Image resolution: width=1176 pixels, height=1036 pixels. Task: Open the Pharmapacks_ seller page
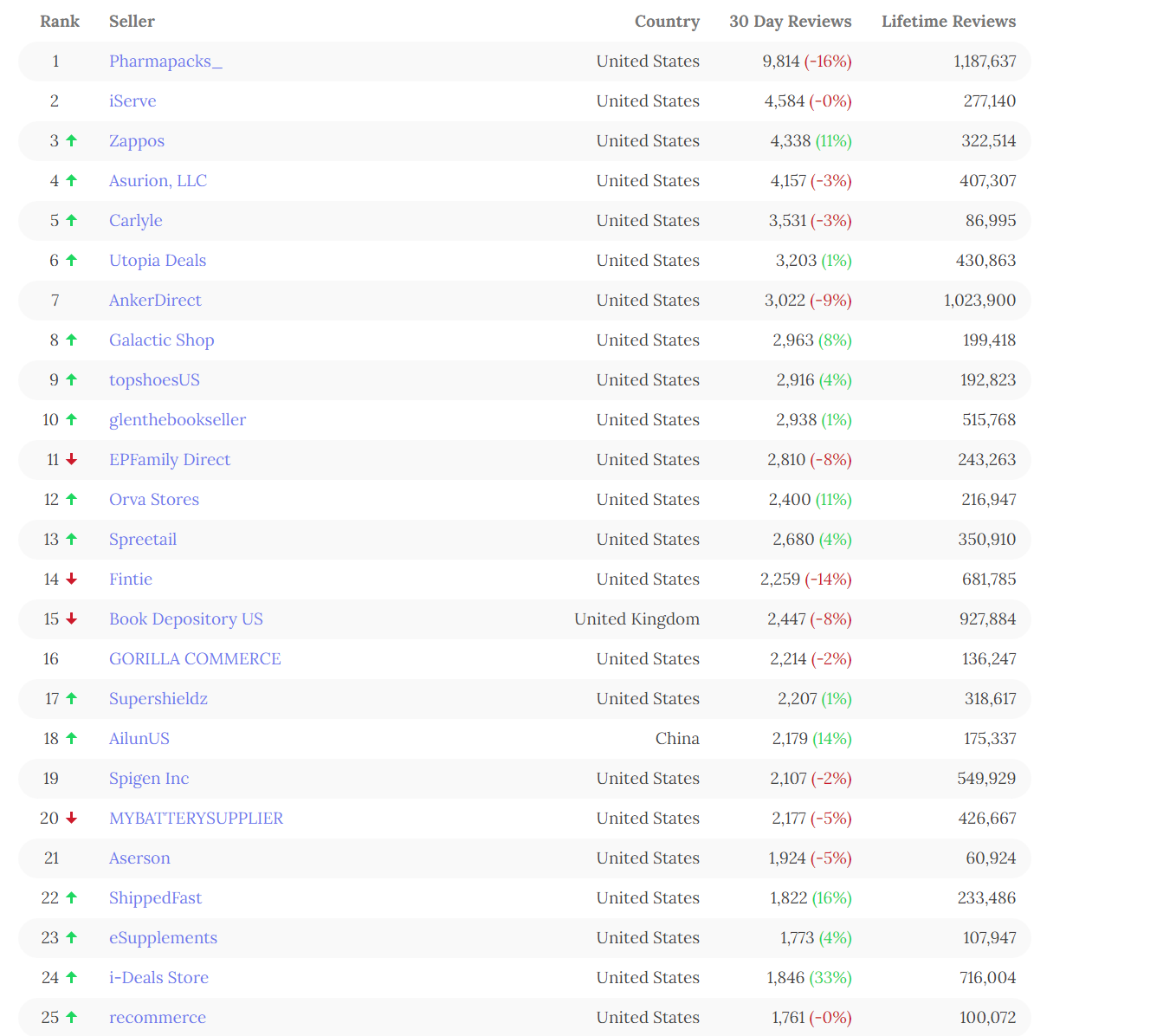point(165,62)
